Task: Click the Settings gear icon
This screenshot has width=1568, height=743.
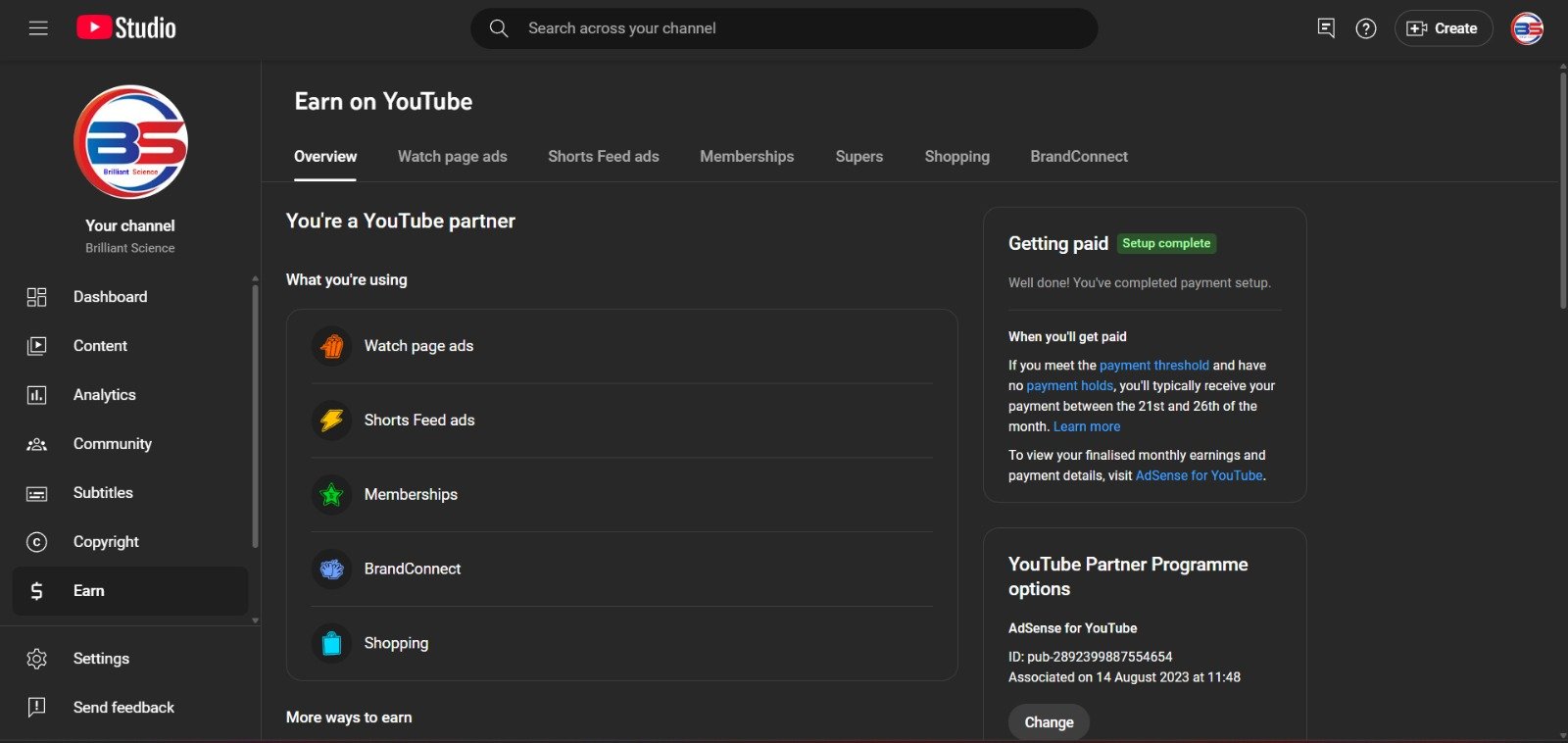Action: 36,659
